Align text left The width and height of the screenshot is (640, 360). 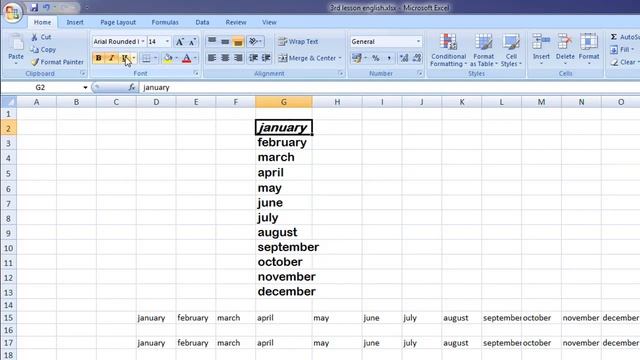212,58
